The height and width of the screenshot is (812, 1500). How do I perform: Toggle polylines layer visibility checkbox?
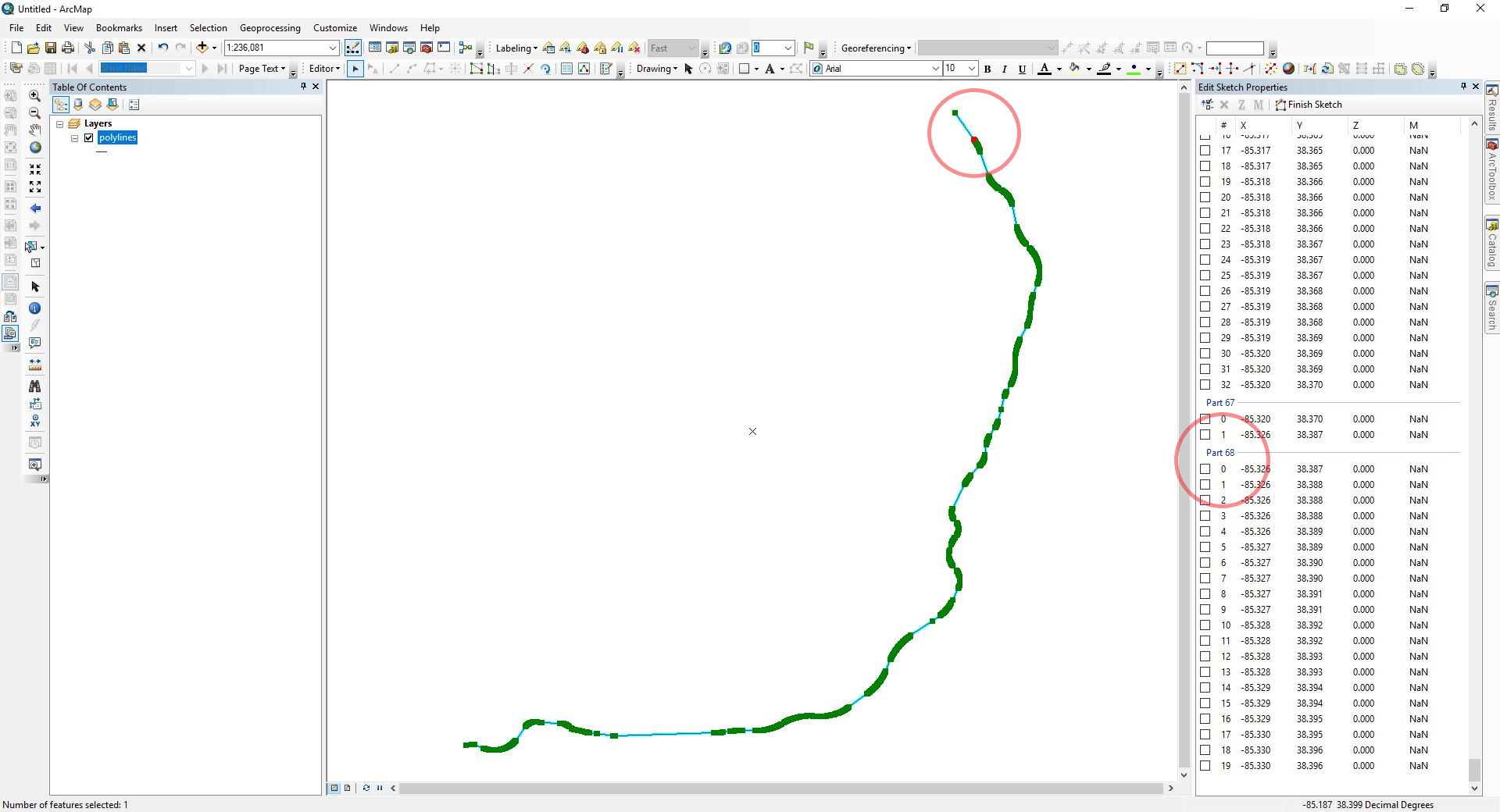(89, 138)
